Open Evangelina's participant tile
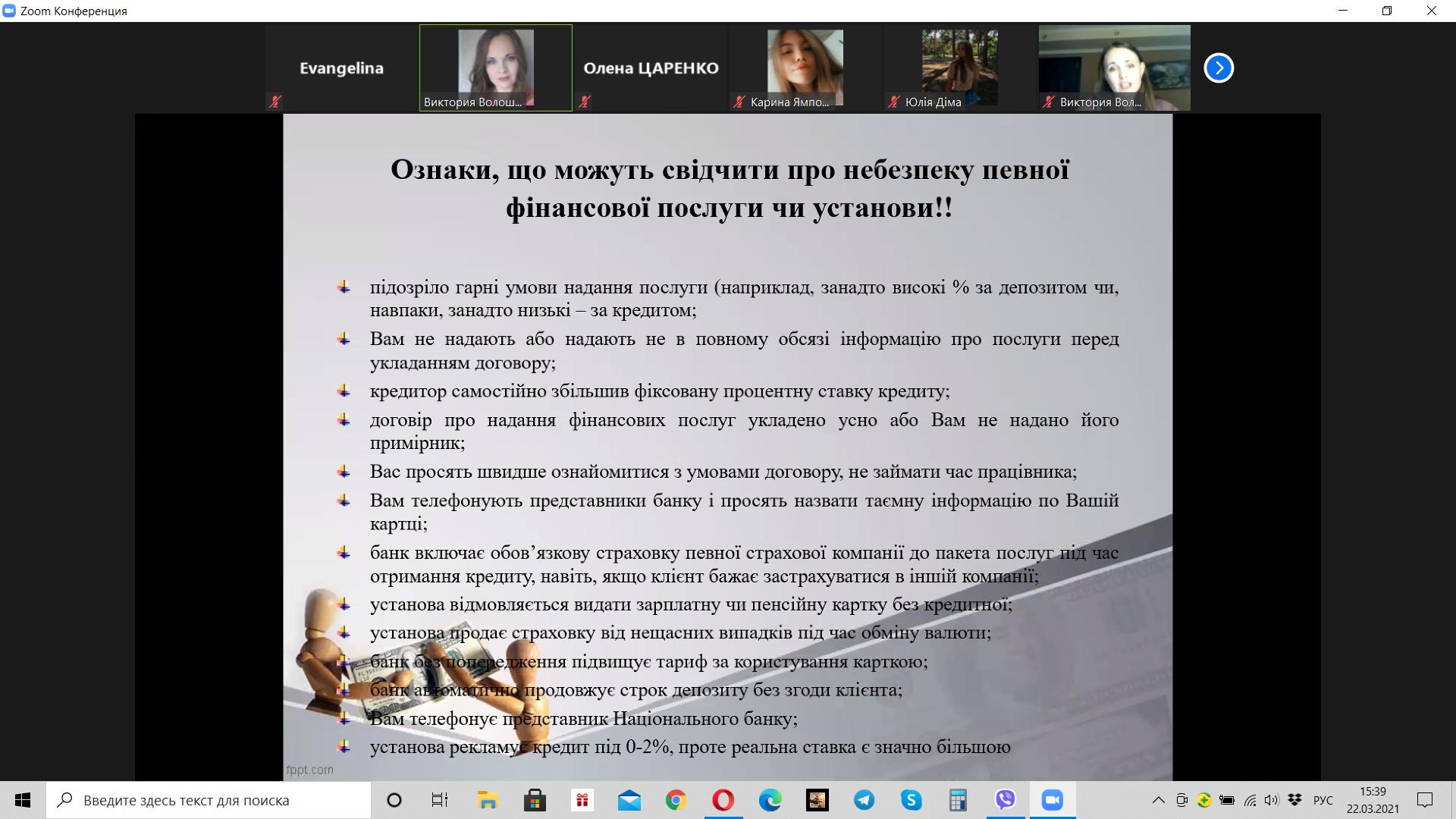Image resolution: width=1456 pixels, height=819 pixels. coord(341,68)
